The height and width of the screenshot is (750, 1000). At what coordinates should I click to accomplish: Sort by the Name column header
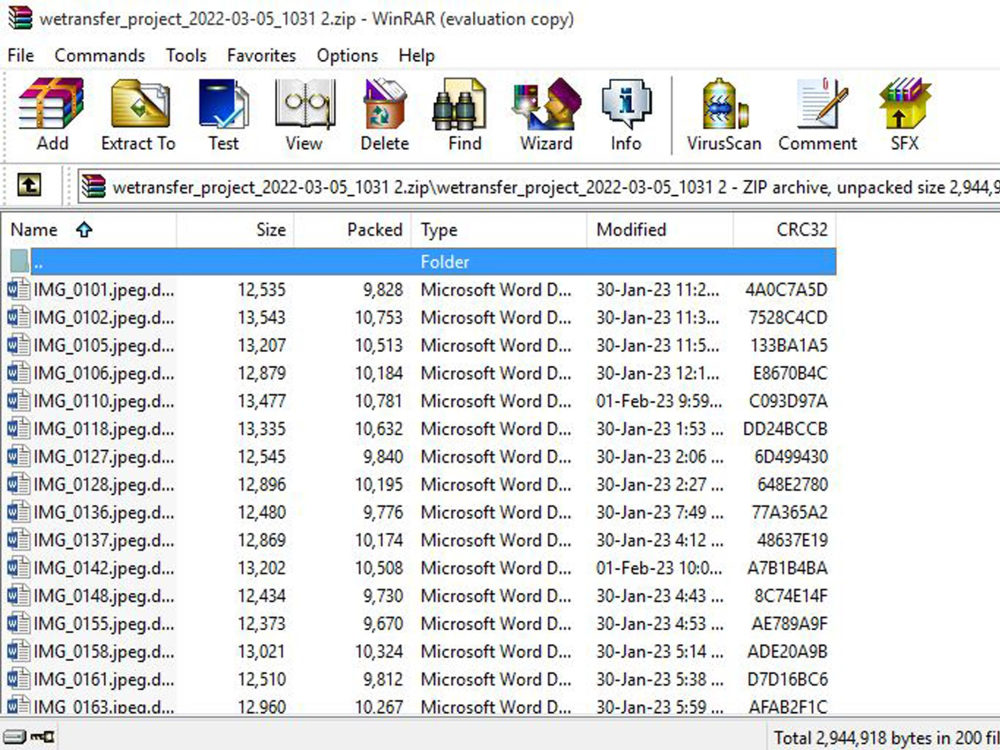pos(89,230)
